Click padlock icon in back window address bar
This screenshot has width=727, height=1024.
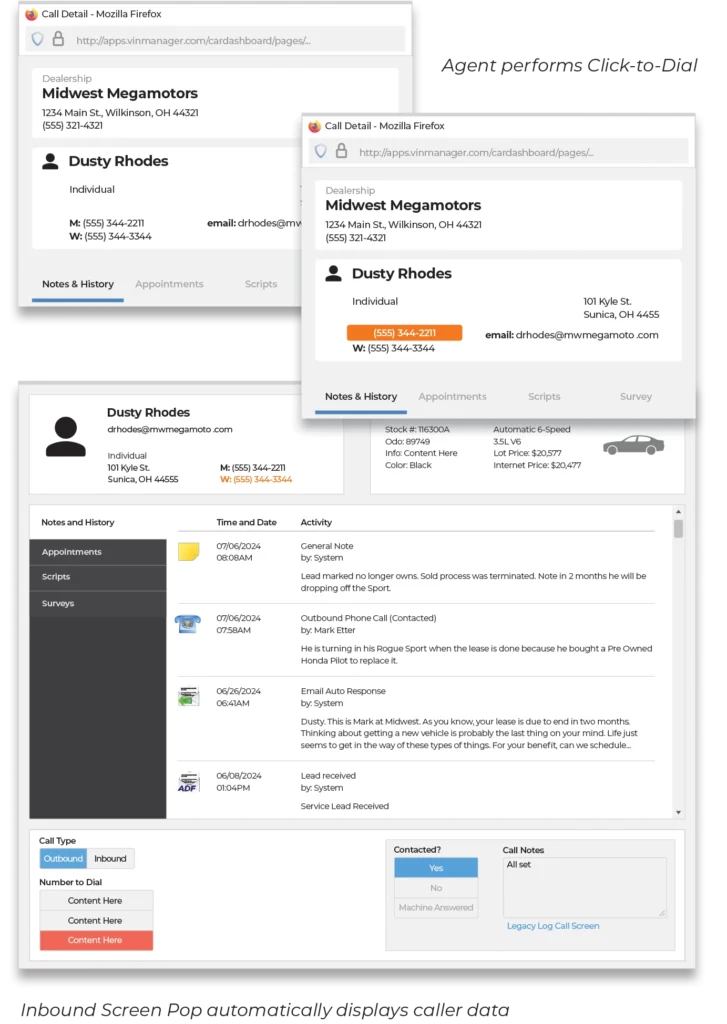[58, 39]
